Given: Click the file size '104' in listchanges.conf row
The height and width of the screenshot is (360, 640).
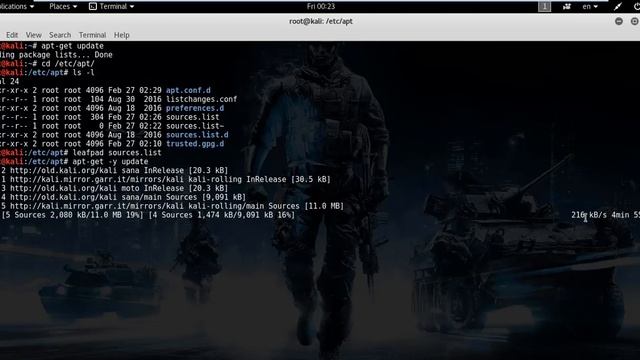Looking at the screenshot, I should 97,100.
